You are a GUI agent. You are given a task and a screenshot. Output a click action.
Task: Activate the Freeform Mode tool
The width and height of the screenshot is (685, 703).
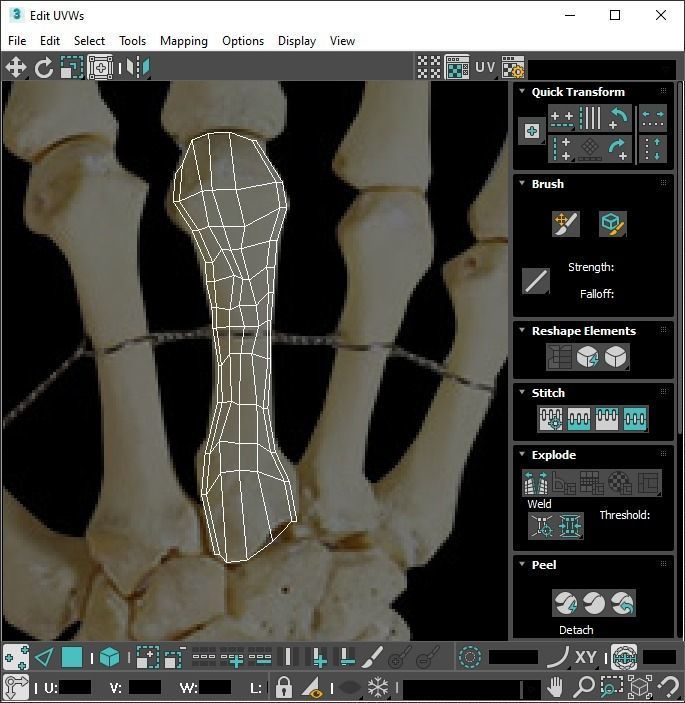click(100, 68)
